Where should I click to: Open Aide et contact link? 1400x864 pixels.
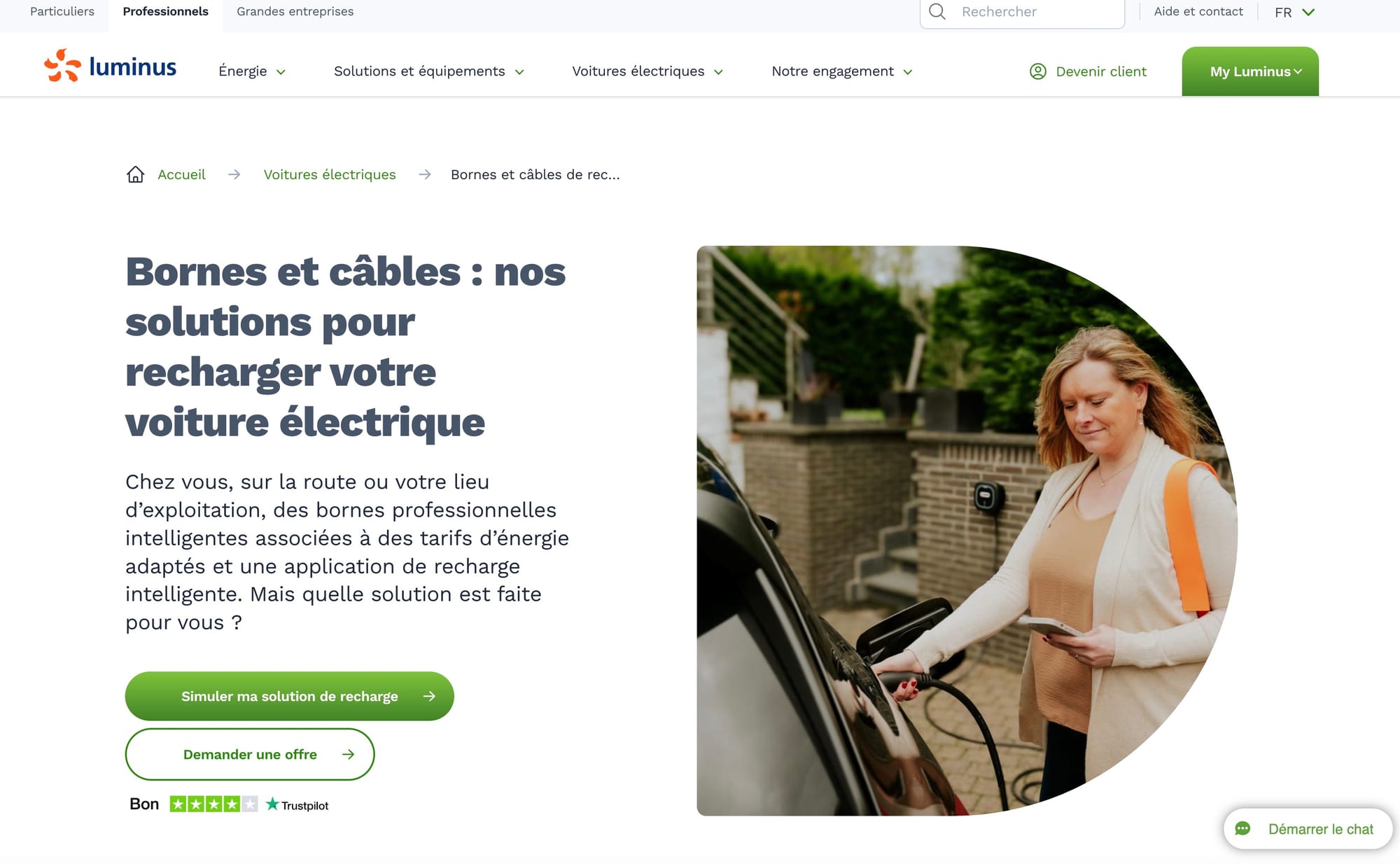pos(1198,12)
